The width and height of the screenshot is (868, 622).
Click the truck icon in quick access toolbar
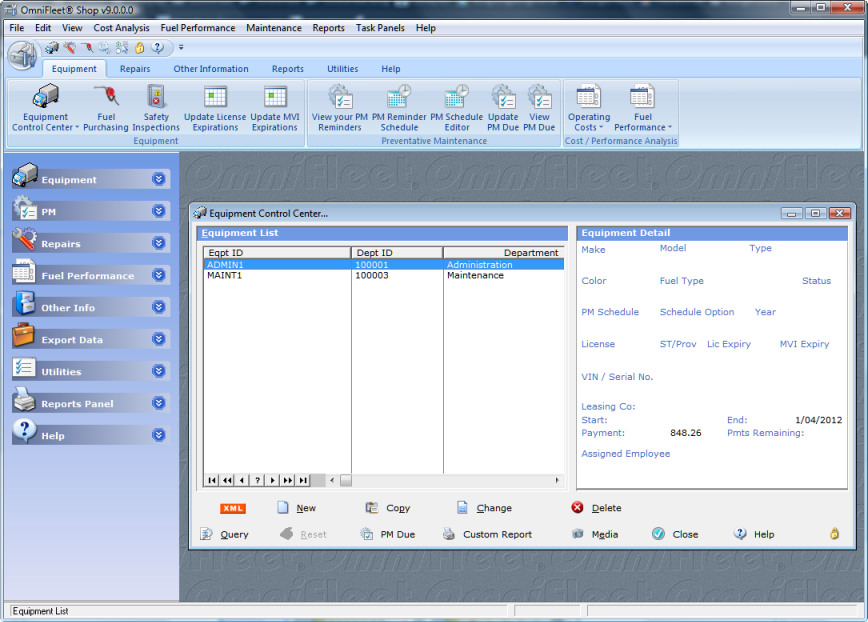click(51, 48)
